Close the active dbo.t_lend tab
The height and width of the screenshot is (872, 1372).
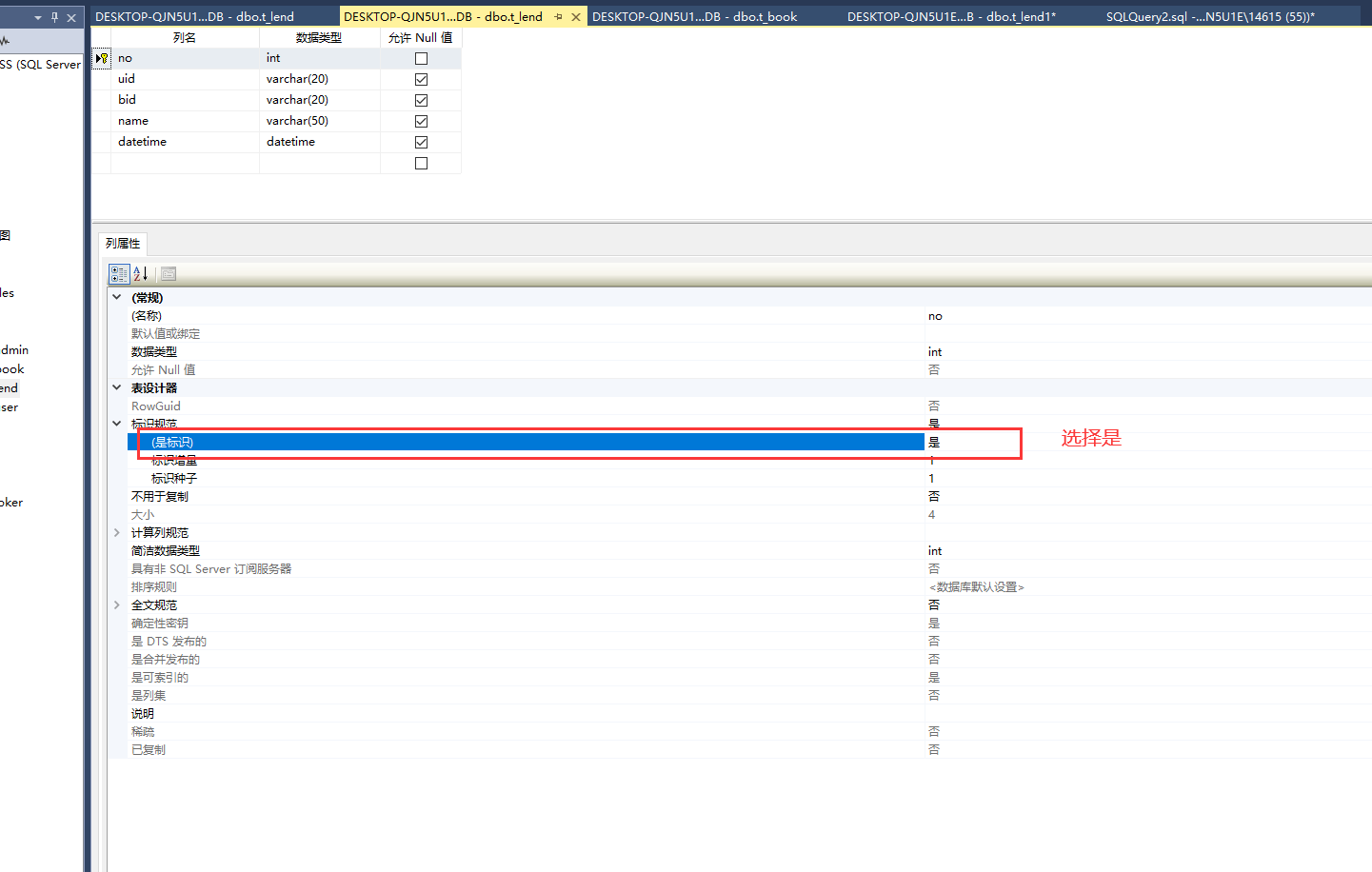pyautogui.click(x=576, y=17)
